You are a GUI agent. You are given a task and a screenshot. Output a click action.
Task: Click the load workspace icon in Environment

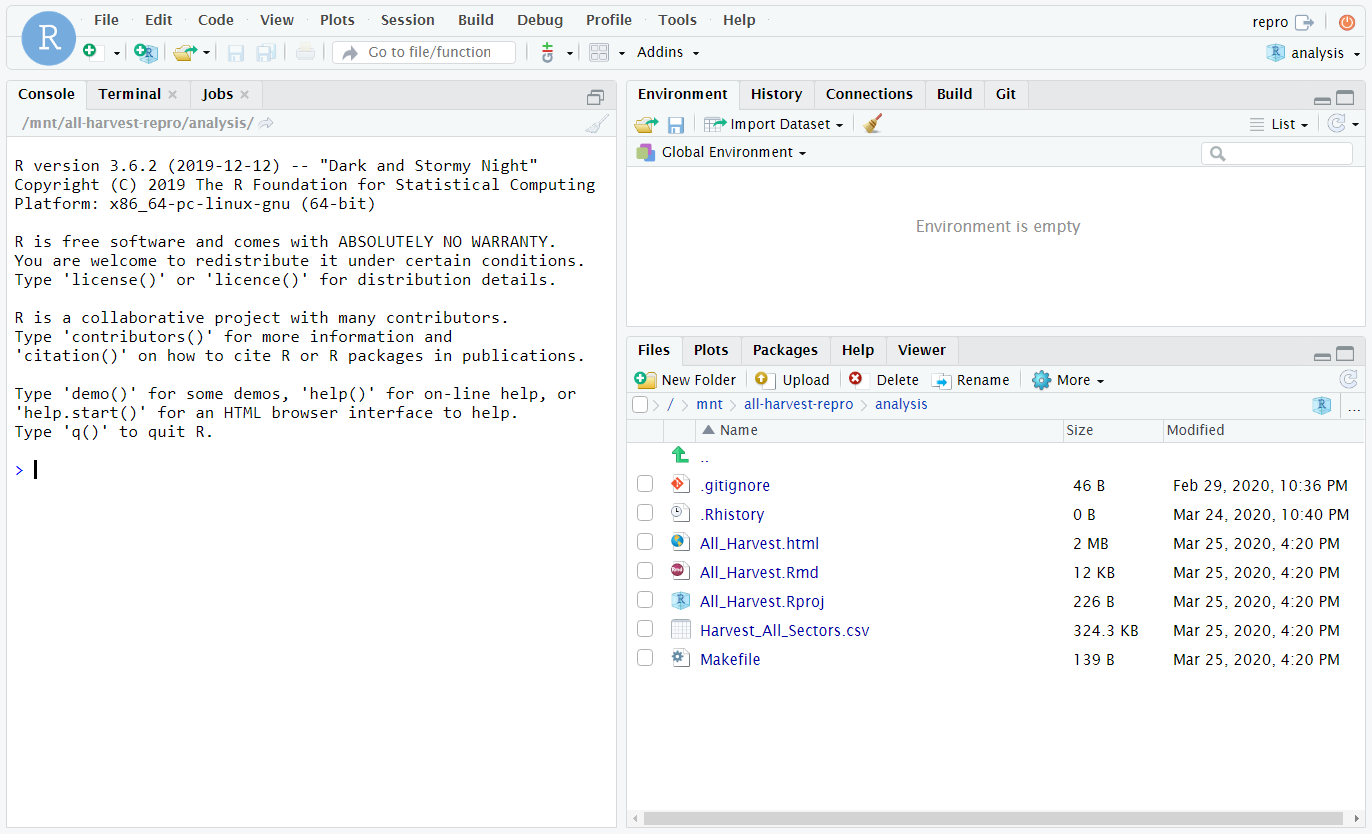coord(646,124)
